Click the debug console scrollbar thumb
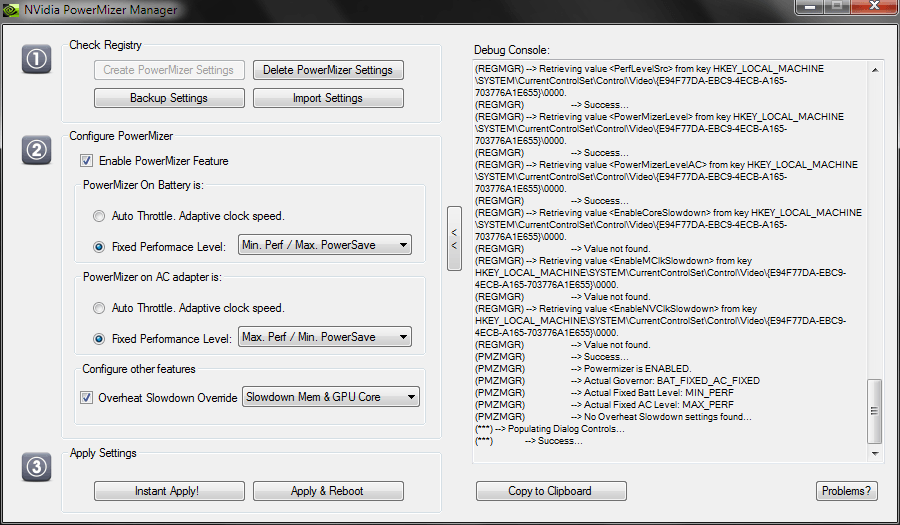This screenshot has width=900, height=525. click(874, 411)
